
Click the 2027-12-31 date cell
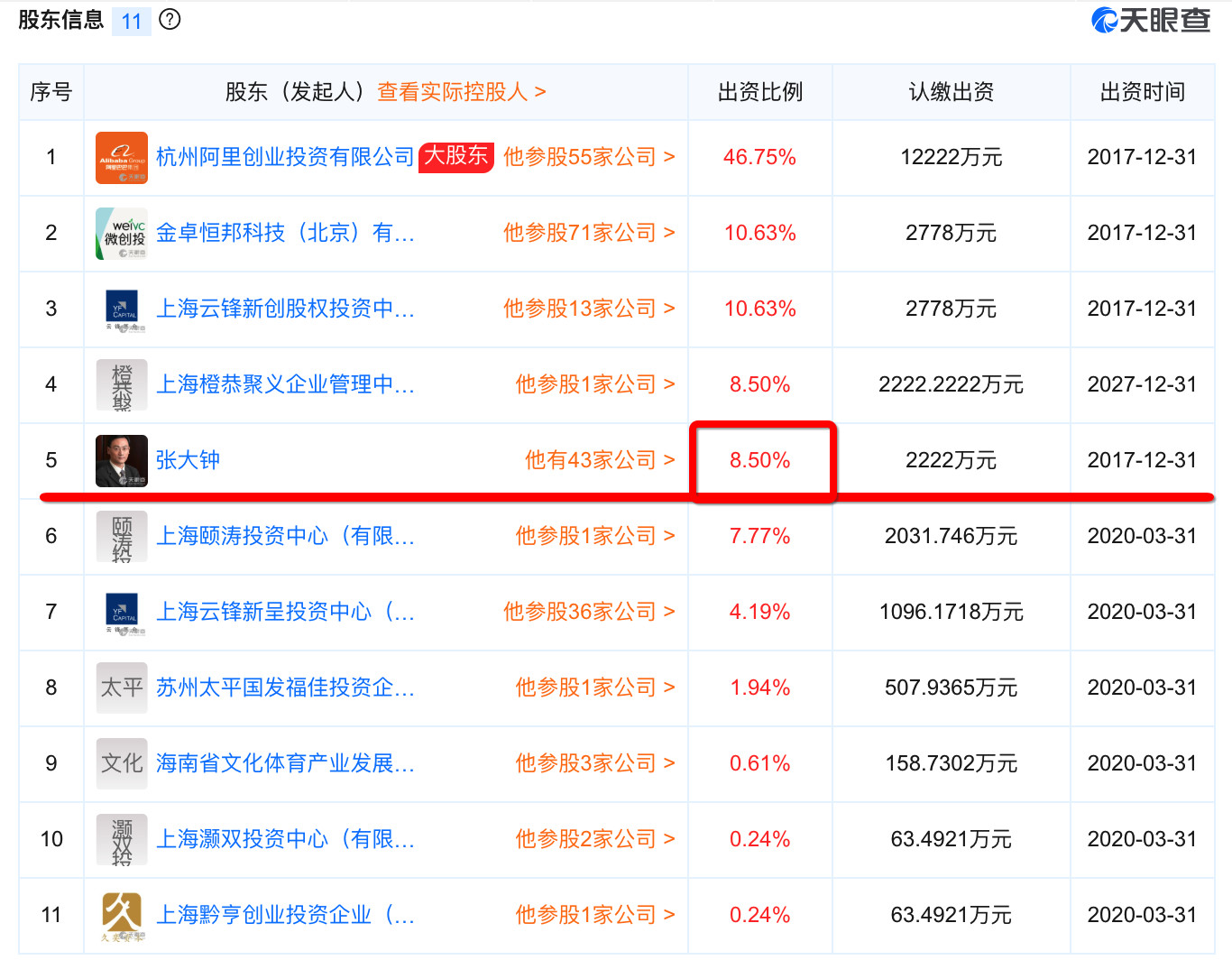pyautogui.click(x=1143, y=384)
